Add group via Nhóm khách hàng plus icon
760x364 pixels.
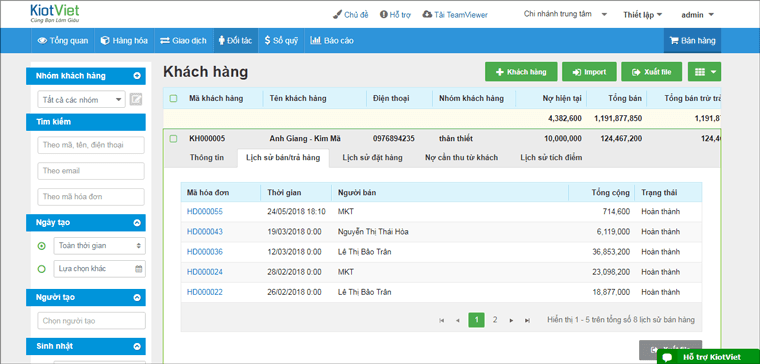pyautogui.click(x=137, y=76)
